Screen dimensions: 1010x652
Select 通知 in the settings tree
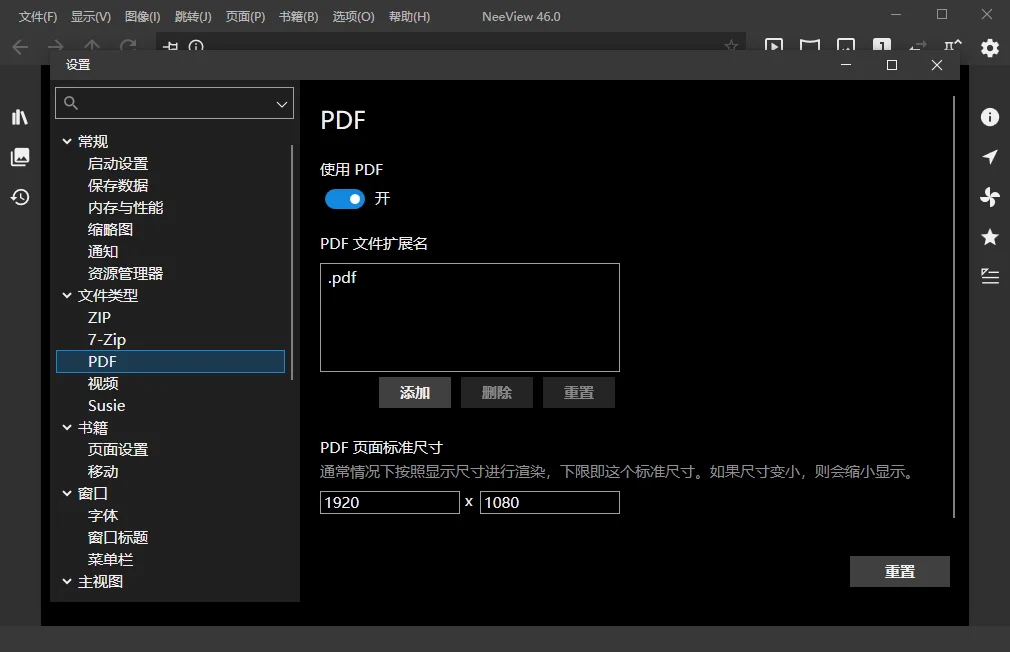tap(103, 251)
